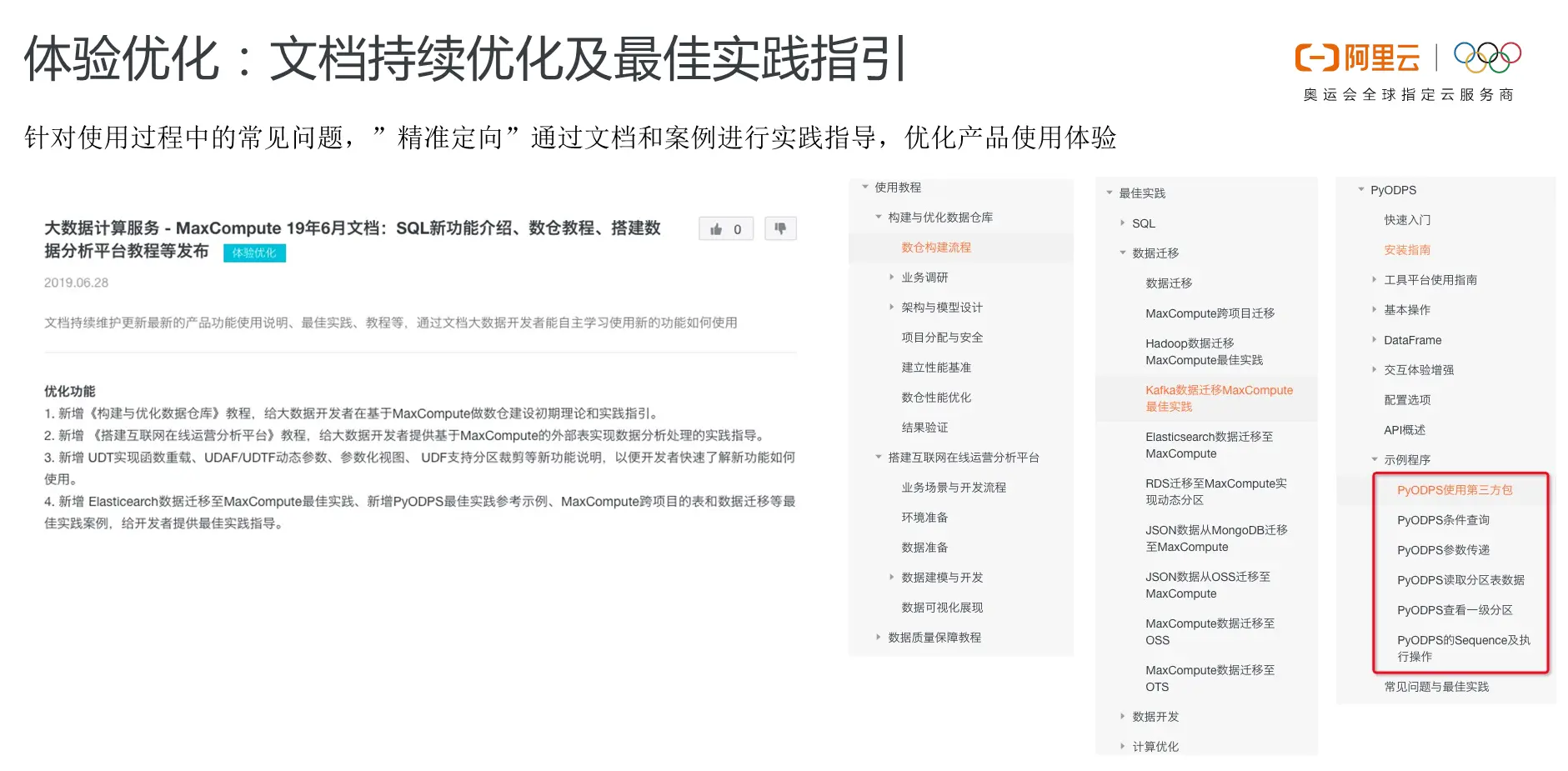Click the thumbs-up like button
1568x771 pixels.
pyautogui.click(x=725, y=228)
